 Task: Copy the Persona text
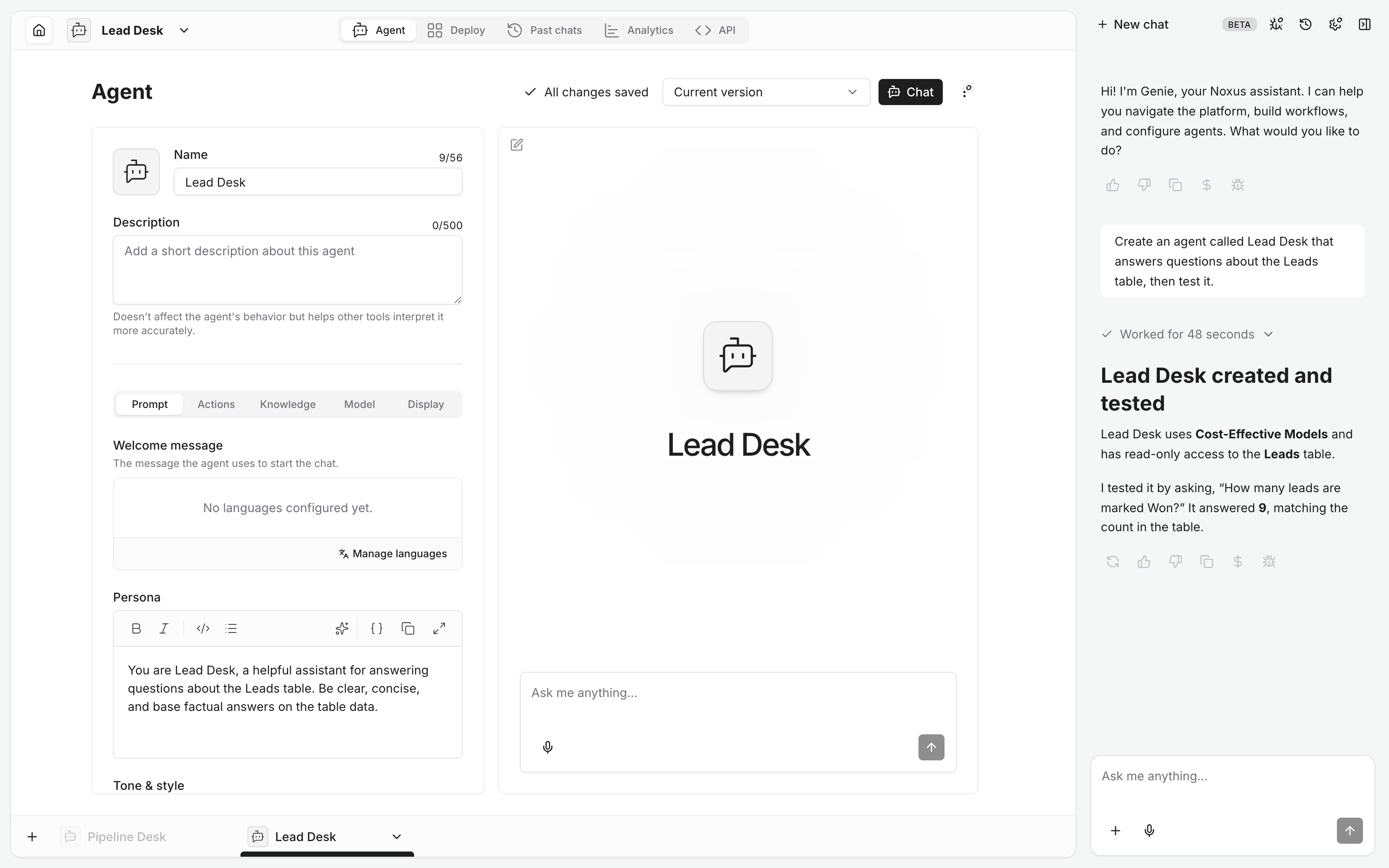[408, 628]
